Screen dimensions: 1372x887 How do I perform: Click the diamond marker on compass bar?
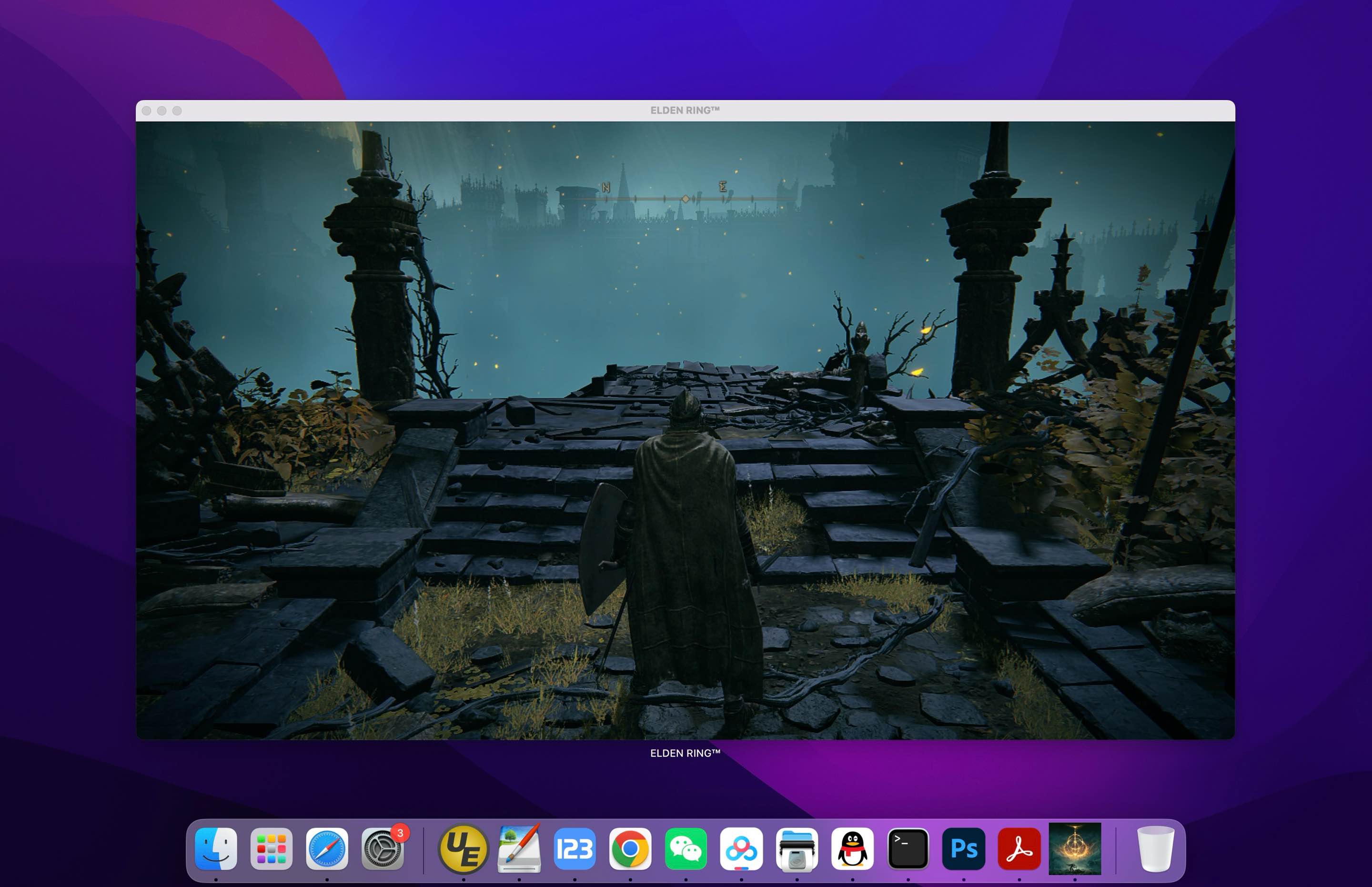[686, 199]
